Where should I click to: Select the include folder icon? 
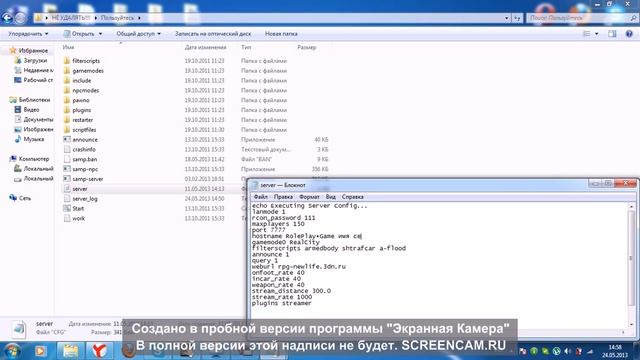click(67, 80)
